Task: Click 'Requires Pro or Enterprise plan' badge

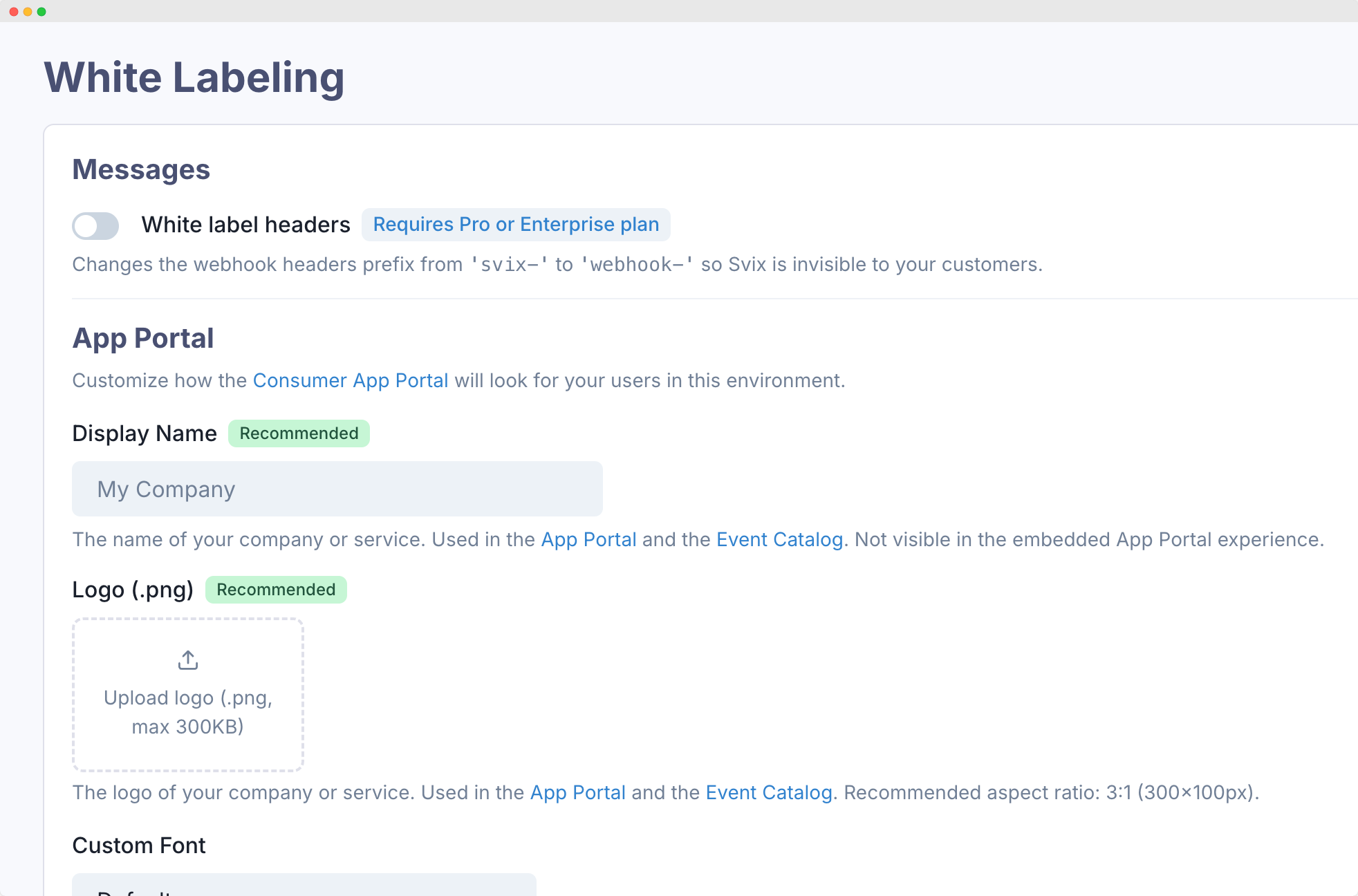Action: pyautogui.click(x=516, y=225)
